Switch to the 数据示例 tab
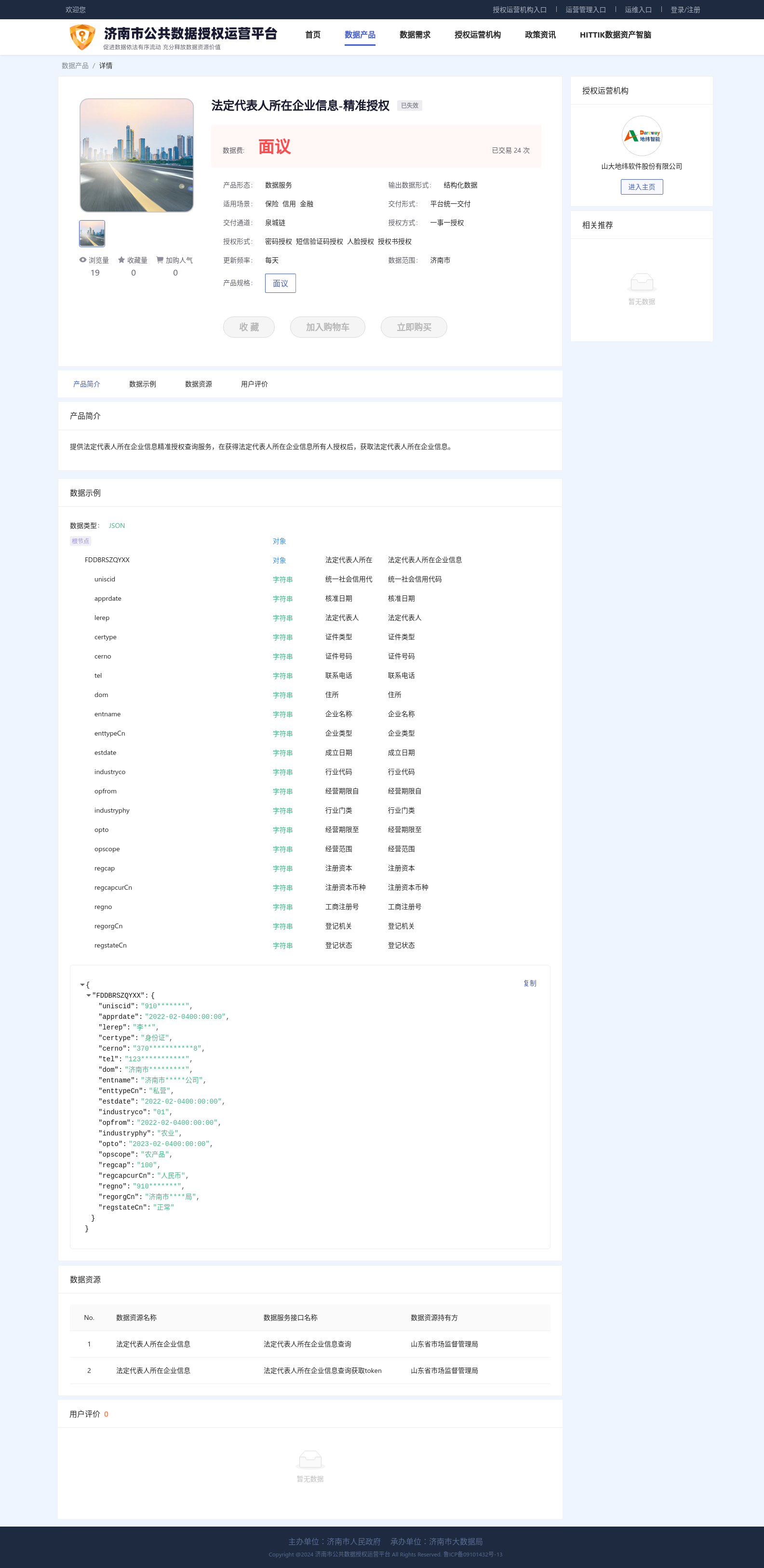This screenshot has width=764, height=1568. coord(143,384)
